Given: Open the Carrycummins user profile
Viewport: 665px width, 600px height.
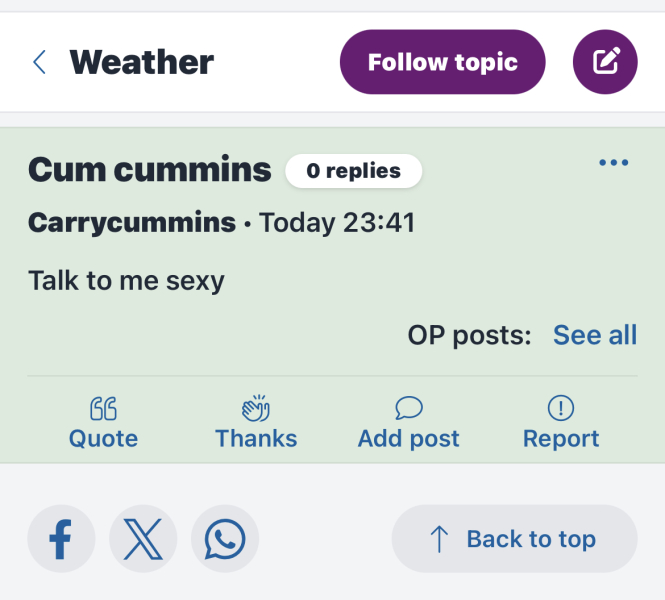Looking at the screenshot, I should coord(132,222).
